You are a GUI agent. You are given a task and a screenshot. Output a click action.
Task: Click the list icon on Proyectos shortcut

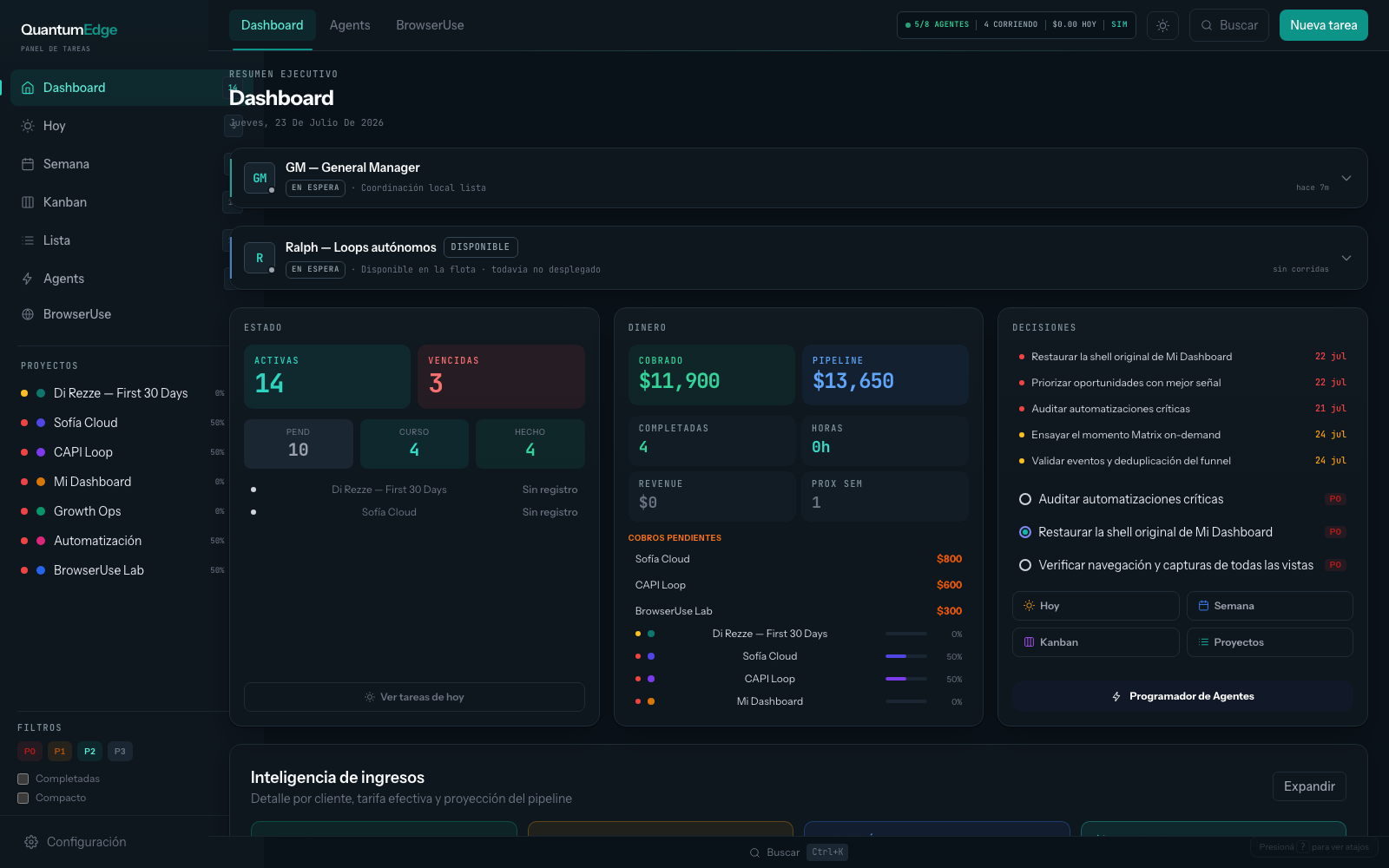[1203, 642]
